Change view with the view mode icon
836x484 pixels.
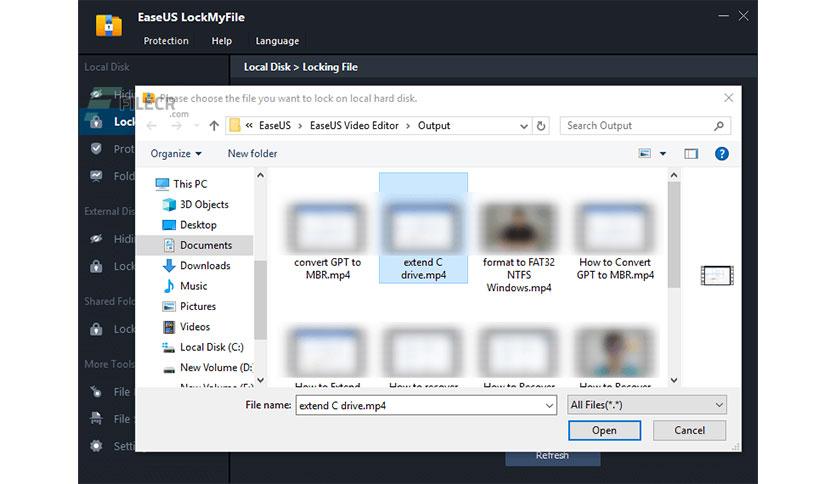click(645, 154)
